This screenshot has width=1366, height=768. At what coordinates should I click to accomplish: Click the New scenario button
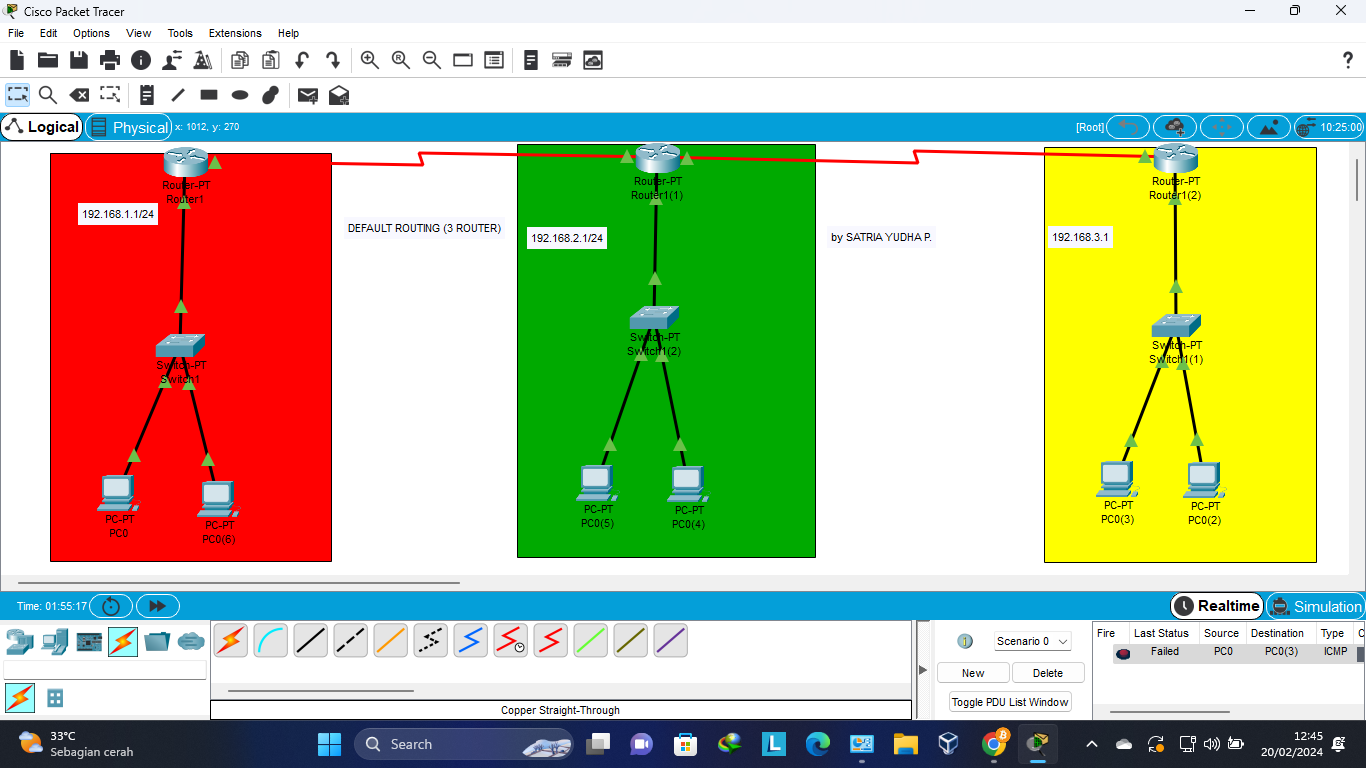tap(973, 673)
